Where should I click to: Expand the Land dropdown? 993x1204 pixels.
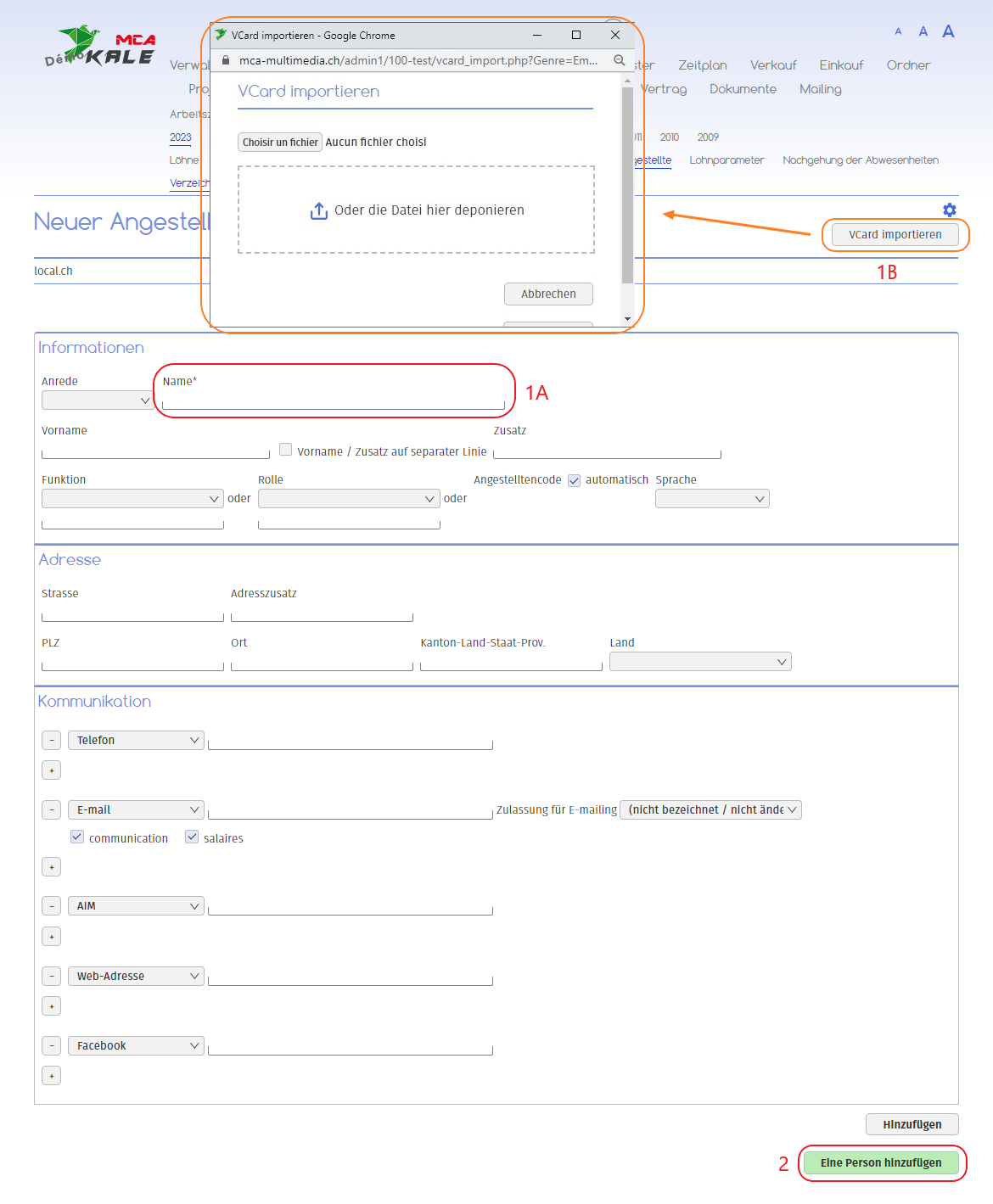pyautogui.click(x=700, y=662)
